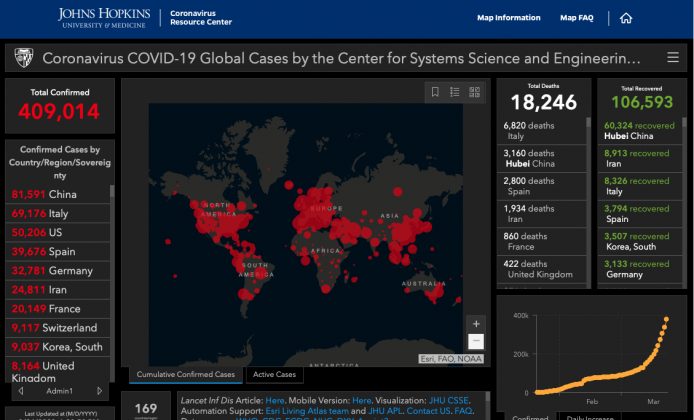Select 24,811 Iran in confirmed list
Screen dimensions: 694x420
point(58,289)
